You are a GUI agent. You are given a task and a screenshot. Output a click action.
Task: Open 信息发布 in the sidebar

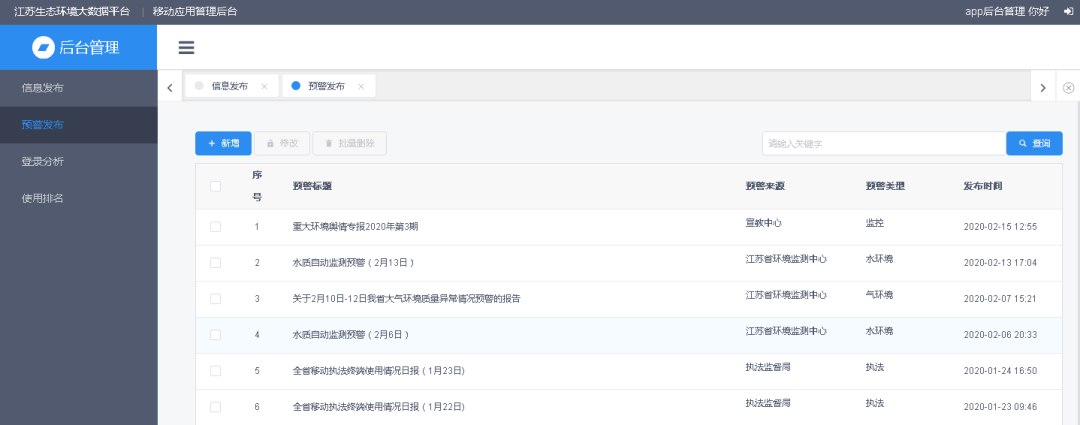pyautogui.click(x=43, y=88)
